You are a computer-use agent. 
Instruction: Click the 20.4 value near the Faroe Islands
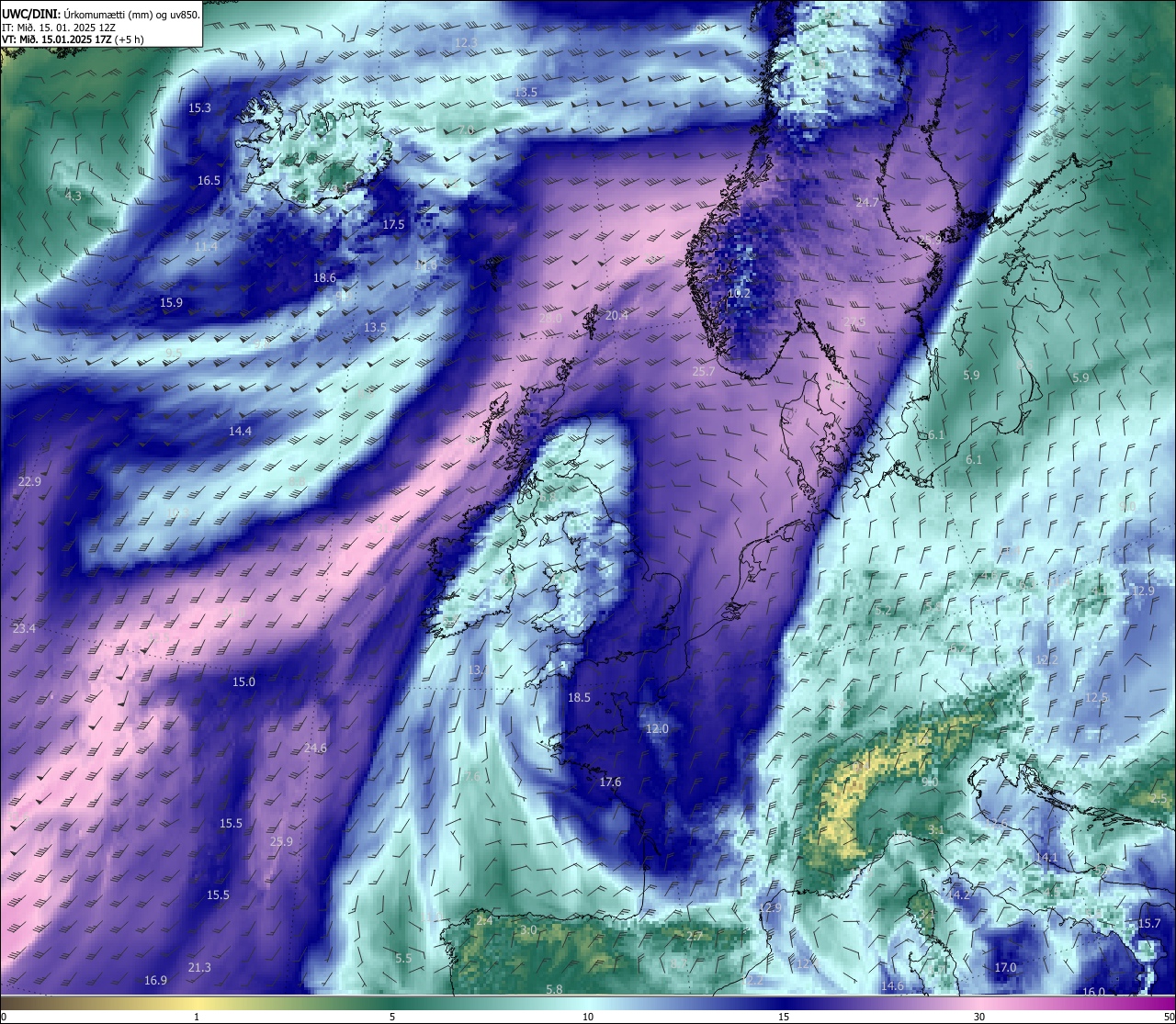pyautogui.click(x=616, y=316)
